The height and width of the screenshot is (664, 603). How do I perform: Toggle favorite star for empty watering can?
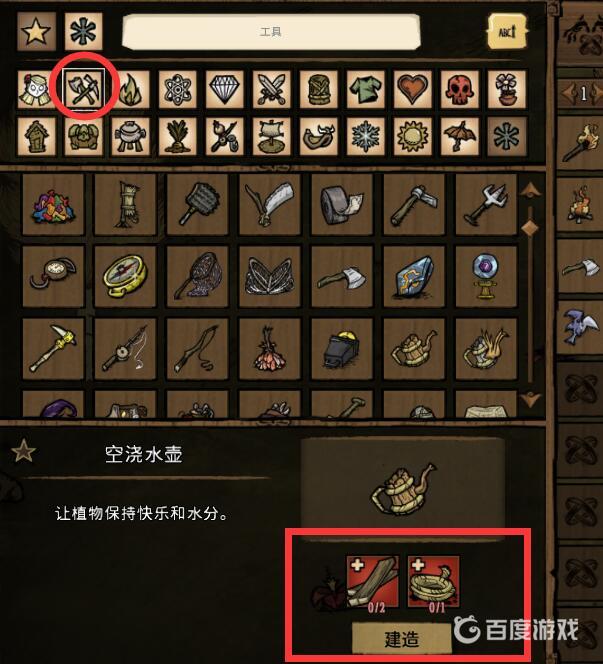[23, 451]
